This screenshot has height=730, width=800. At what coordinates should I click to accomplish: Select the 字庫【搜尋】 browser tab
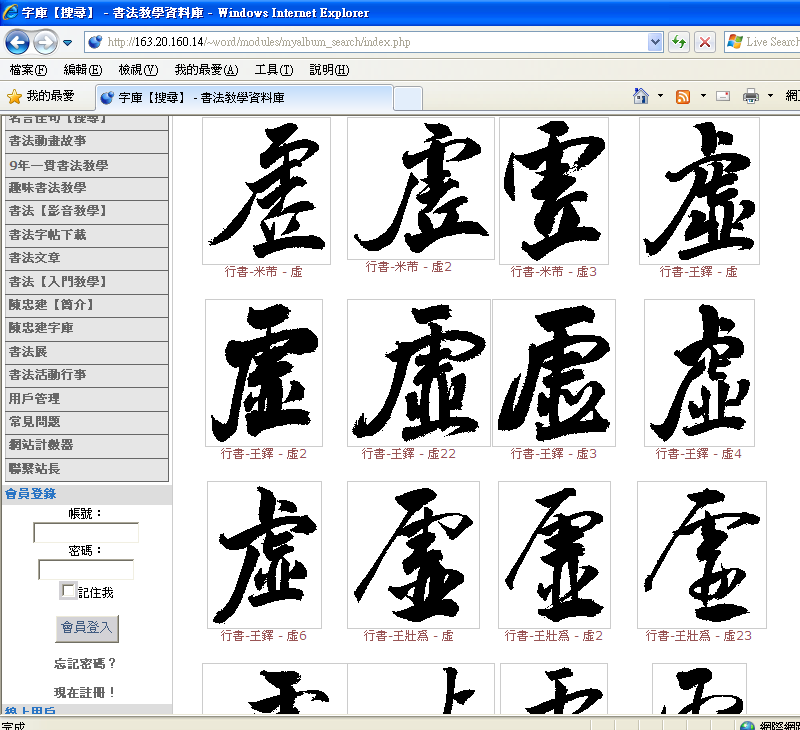(244, 97)
